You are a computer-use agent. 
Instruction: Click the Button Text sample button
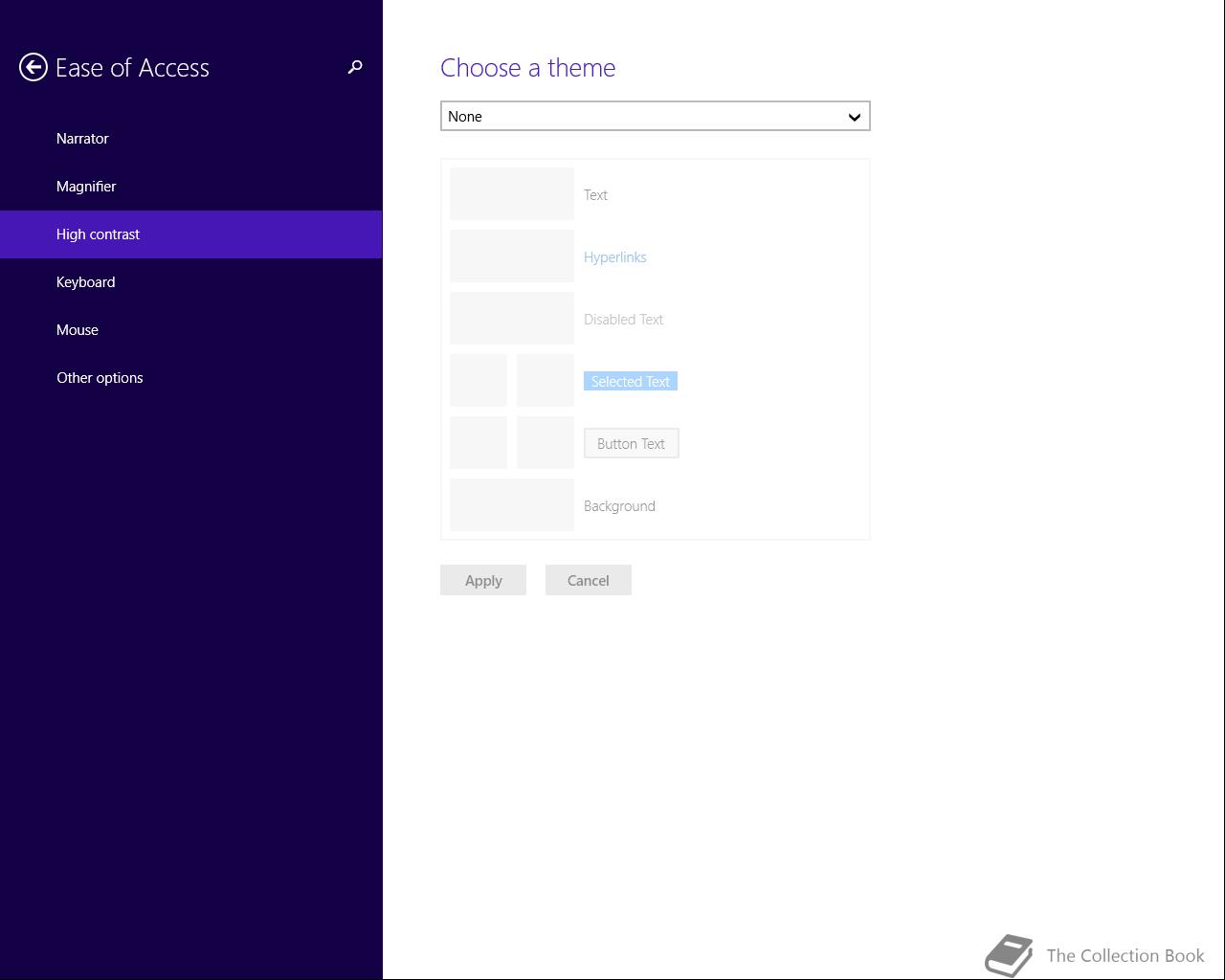tap(632, 443)
